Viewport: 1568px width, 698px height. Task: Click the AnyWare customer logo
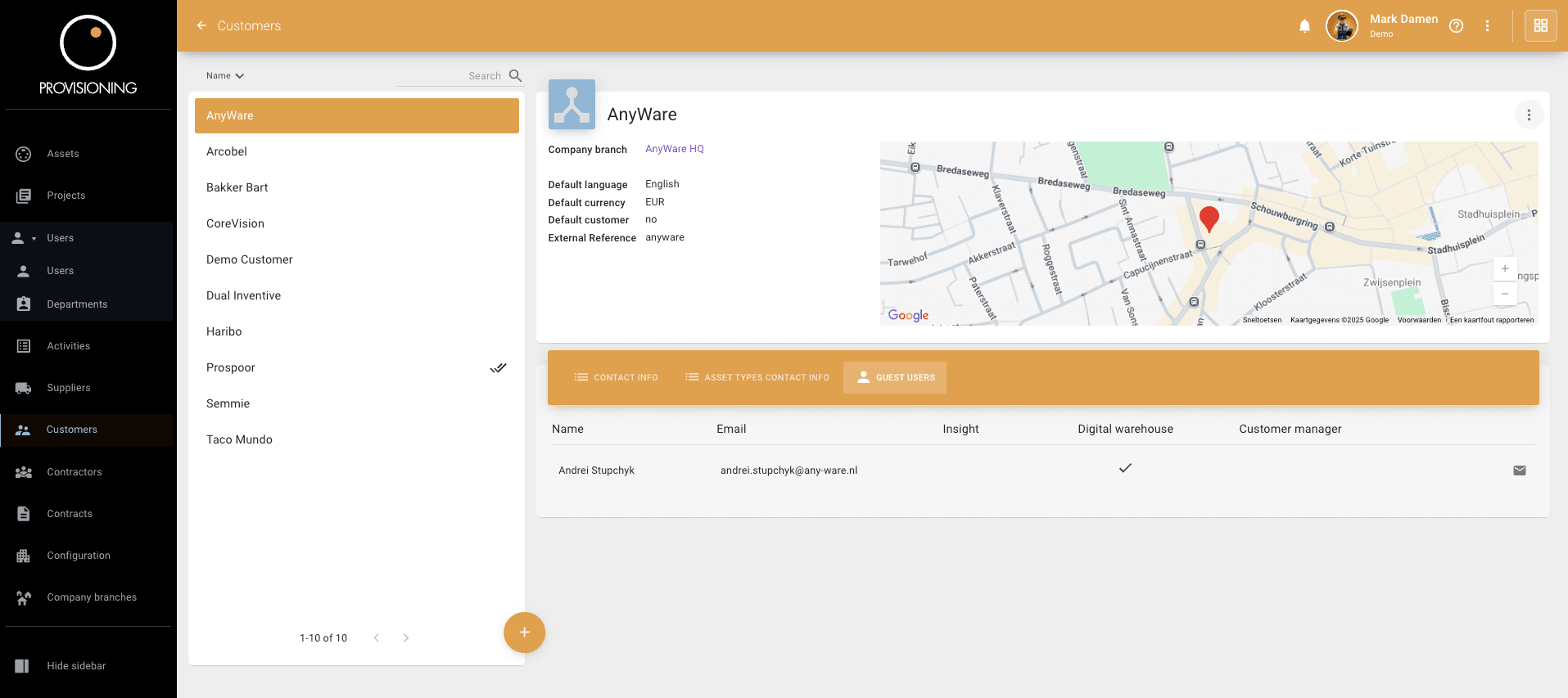point(572,104)
